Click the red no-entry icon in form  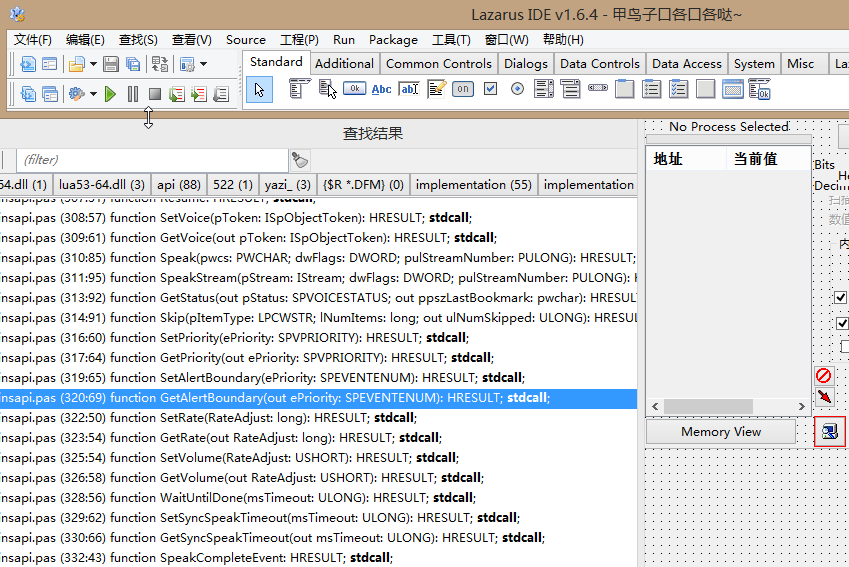click(x=823, y=376)
